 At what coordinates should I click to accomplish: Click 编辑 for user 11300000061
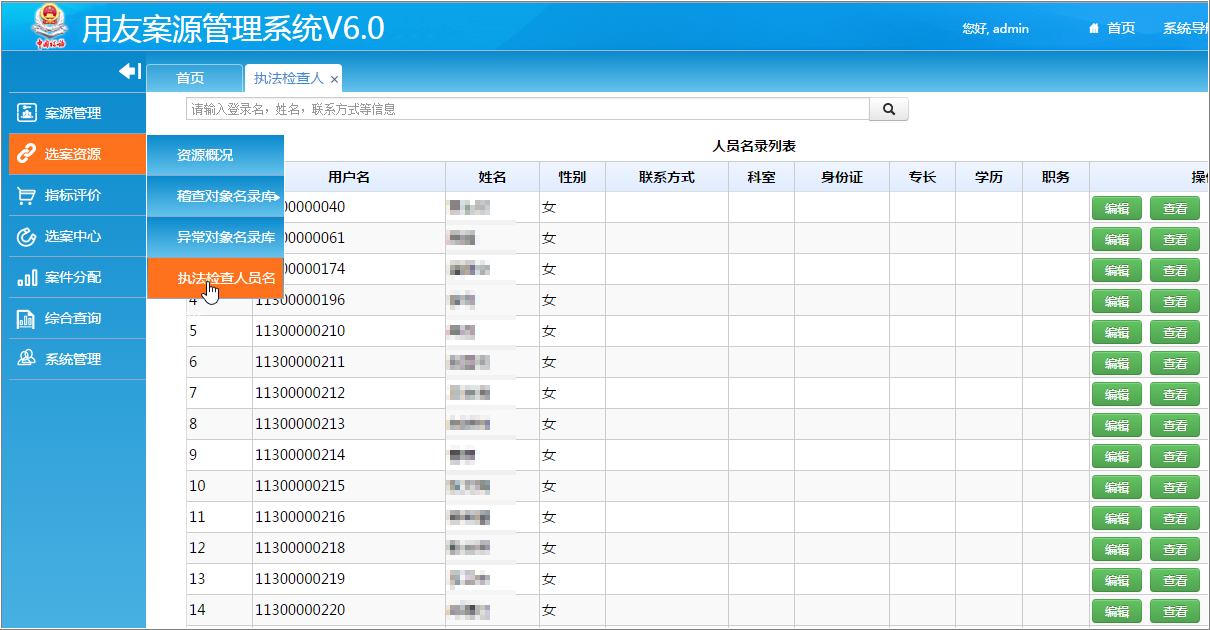point(1116,239)
